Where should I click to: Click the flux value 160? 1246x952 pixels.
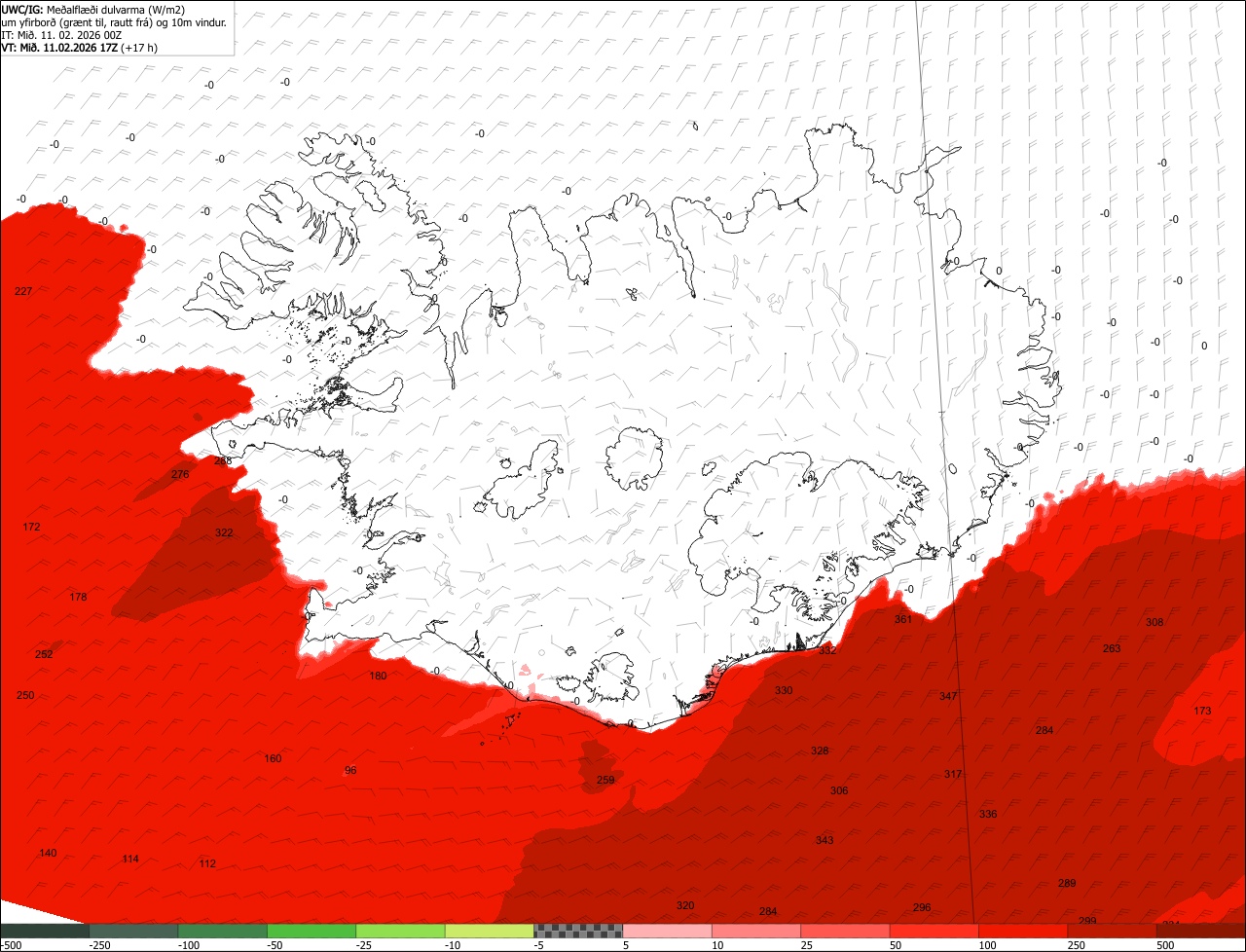click(273, 758)
